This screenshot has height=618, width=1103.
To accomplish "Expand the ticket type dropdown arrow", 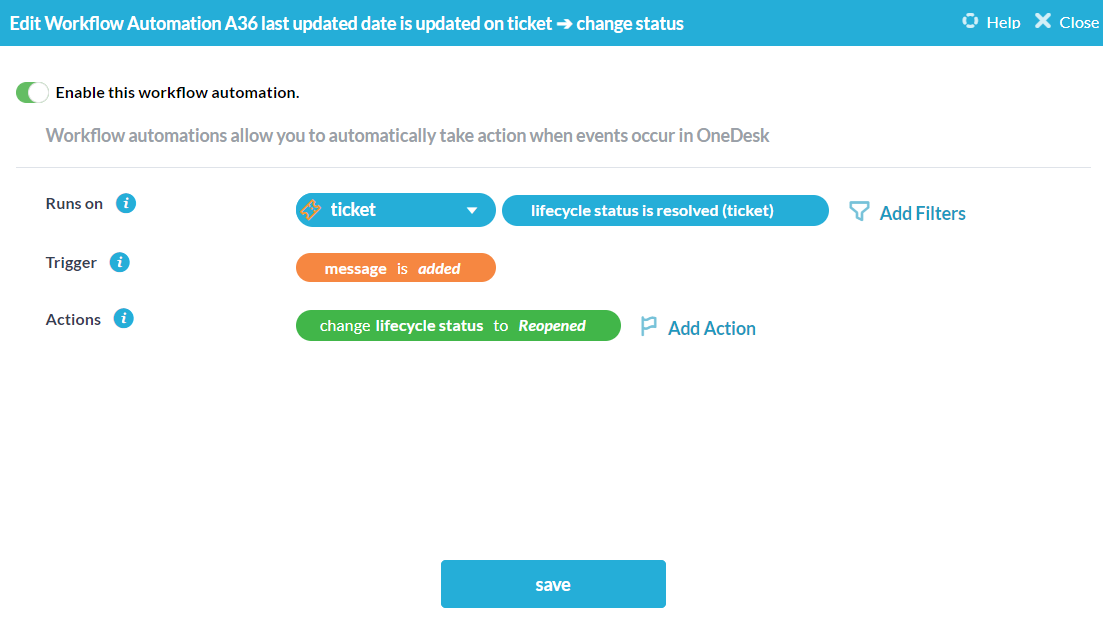I will [472, 211].
